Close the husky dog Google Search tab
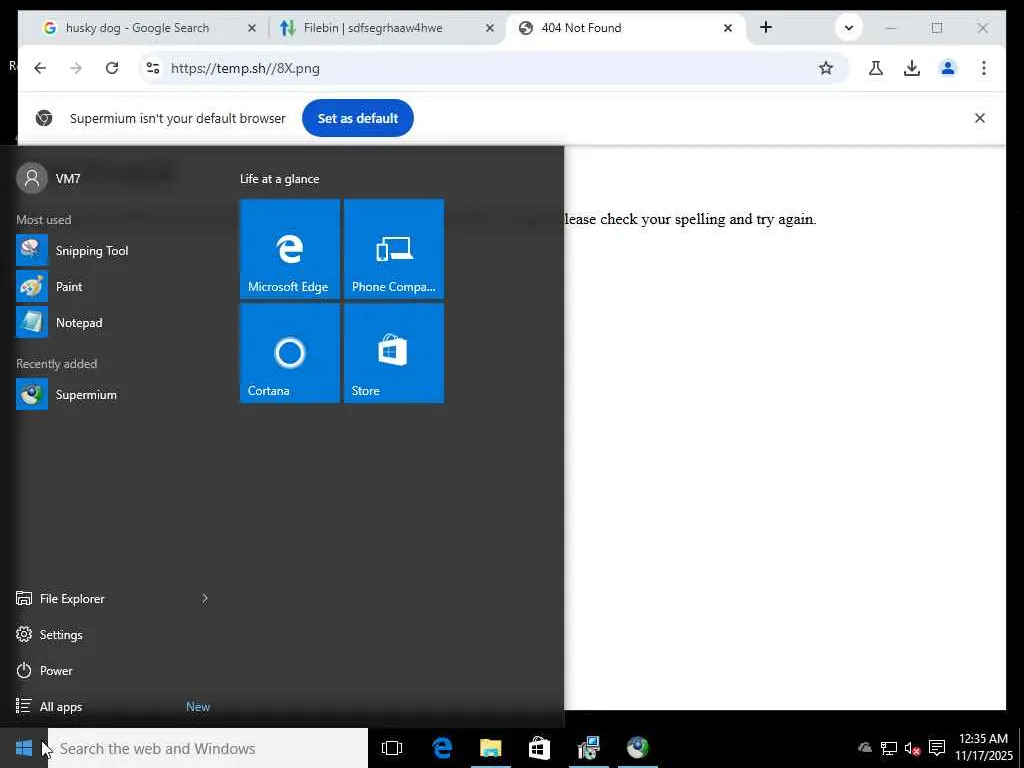Screen dimensions: 1024x768 252,28
